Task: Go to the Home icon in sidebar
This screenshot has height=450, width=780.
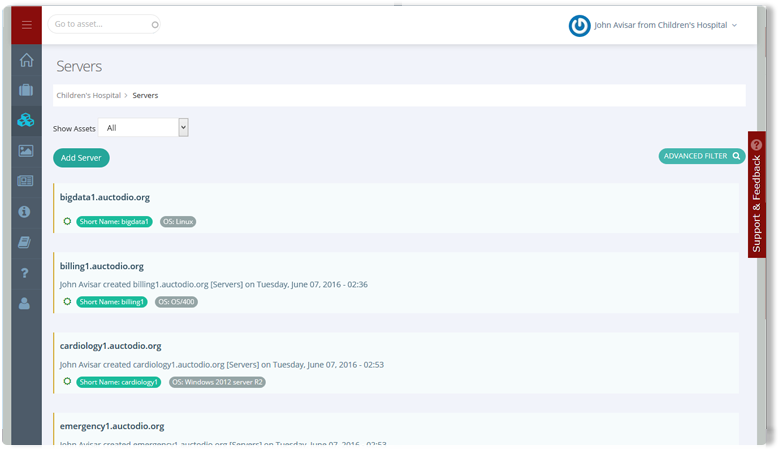Action: [26, 60]
